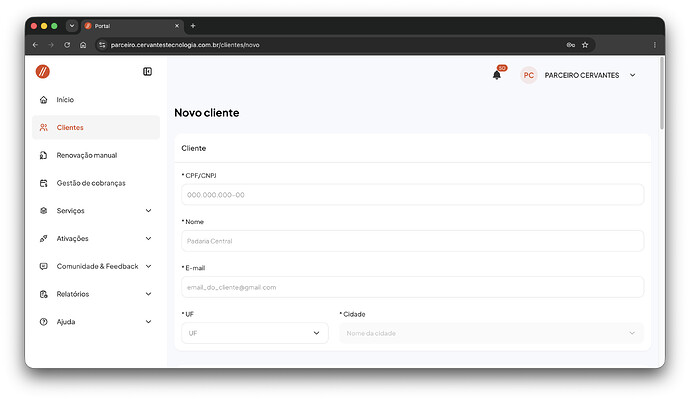Select the Portal browser tab

click(132, 26)
